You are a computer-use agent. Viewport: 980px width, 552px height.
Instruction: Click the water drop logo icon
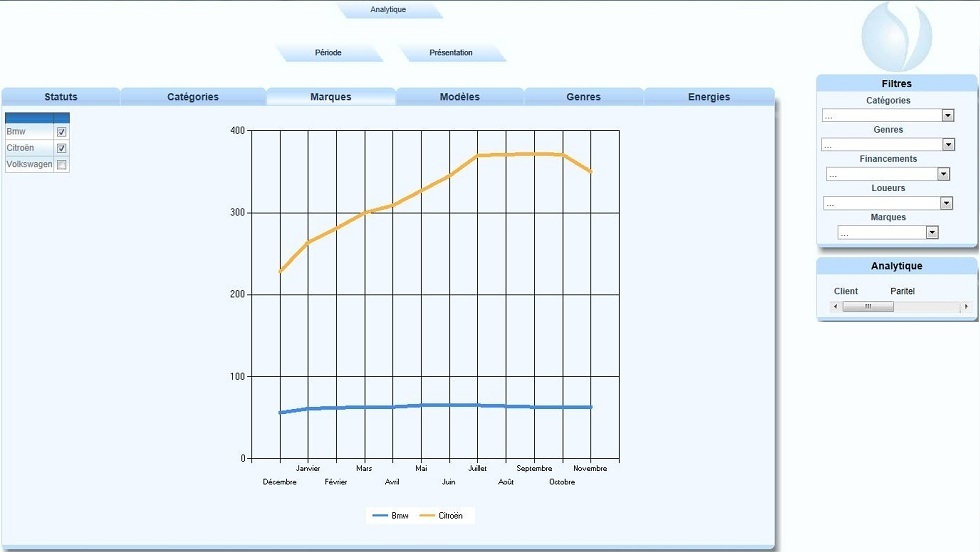896,37
